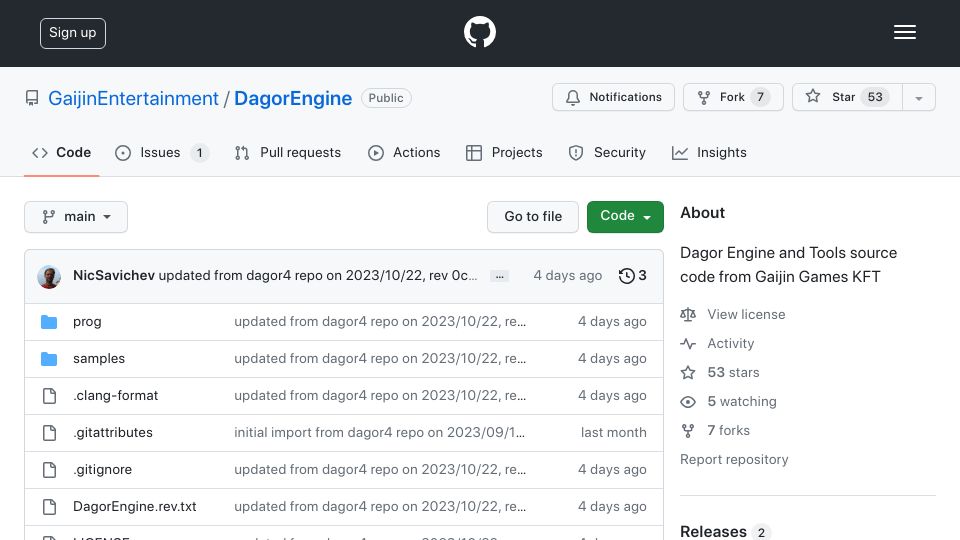
Task: Open the hamburger navigation menu
Action: tap(904, 32)
